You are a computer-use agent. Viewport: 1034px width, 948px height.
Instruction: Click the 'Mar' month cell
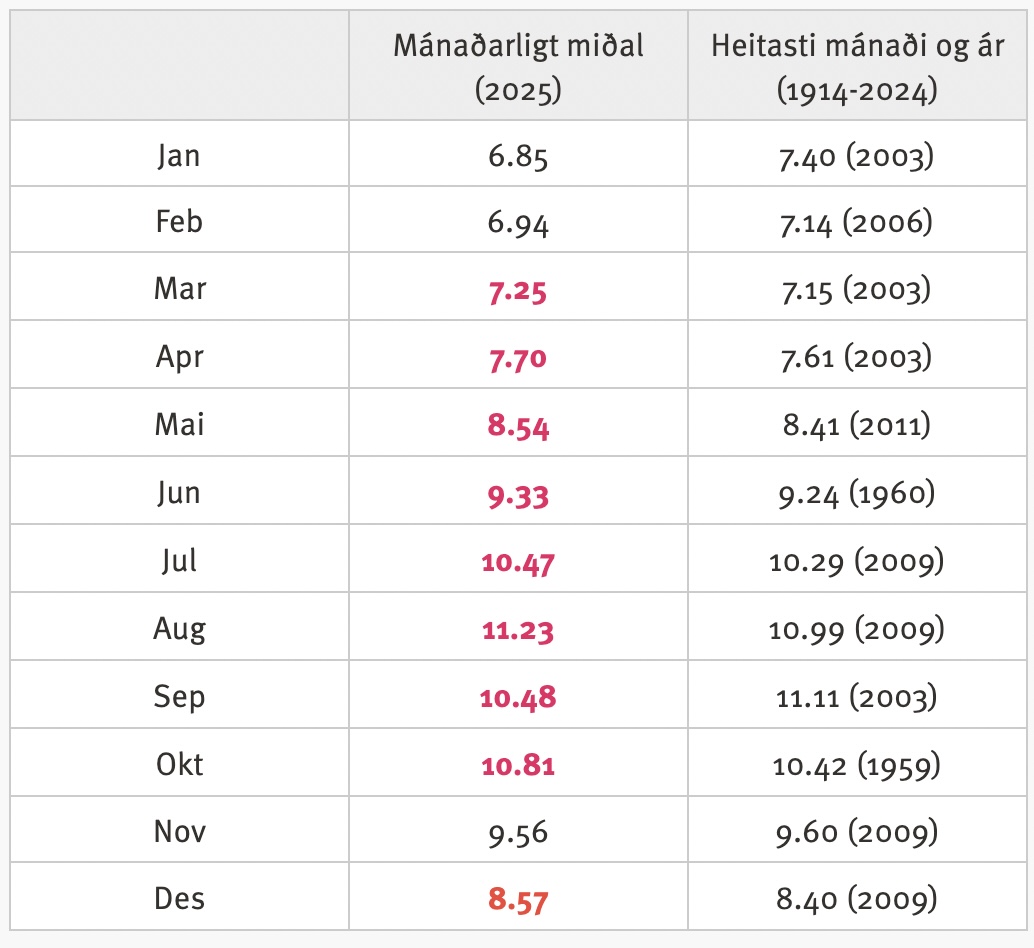179,289
